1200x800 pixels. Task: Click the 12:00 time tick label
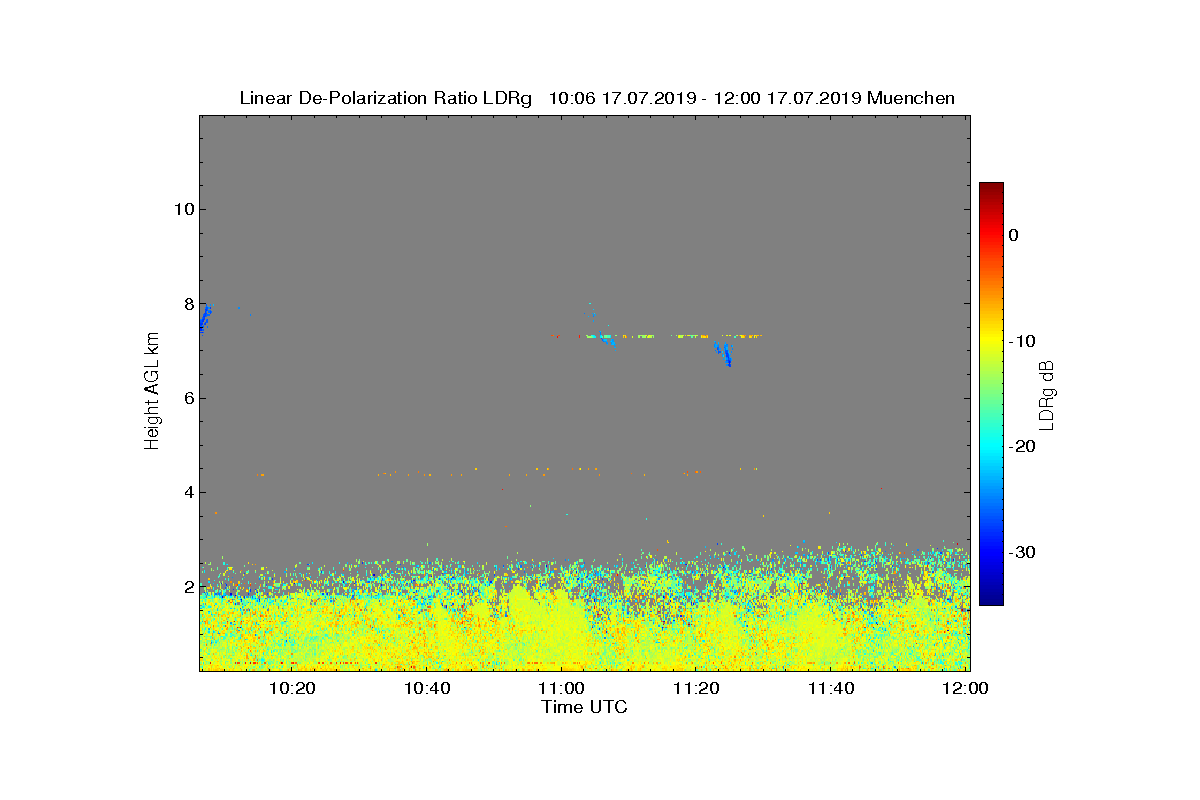tap(965, 688)
